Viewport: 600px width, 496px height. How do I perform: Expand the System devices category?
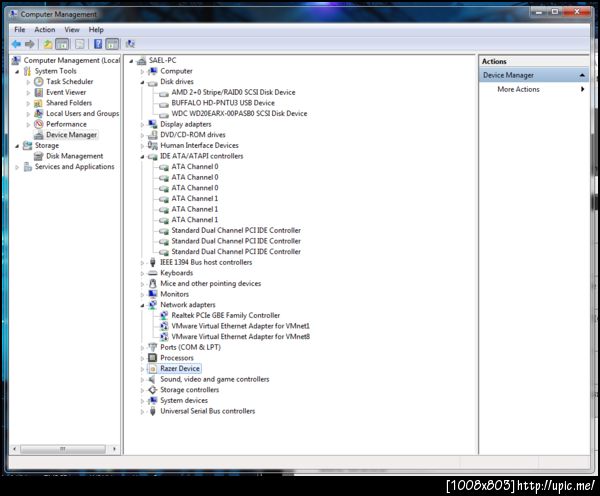(x=142, y=401)
